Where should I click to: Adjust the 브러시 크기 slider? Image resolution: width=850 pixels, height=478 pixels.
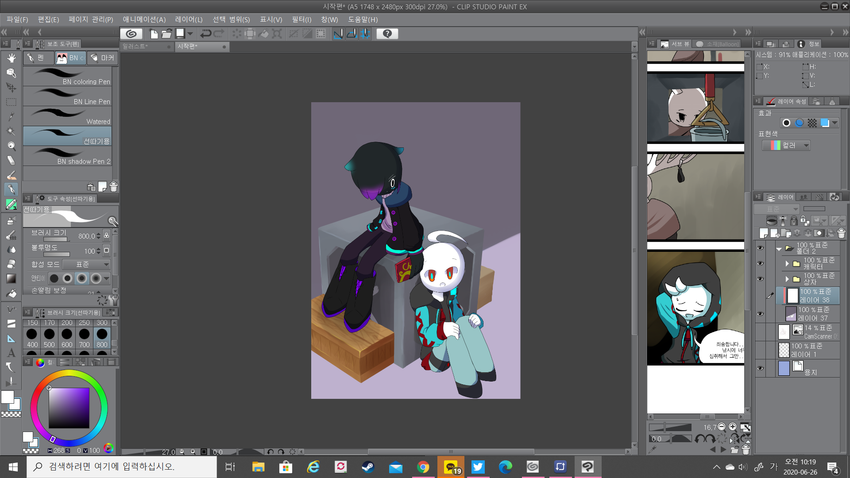tap(56, 239)
